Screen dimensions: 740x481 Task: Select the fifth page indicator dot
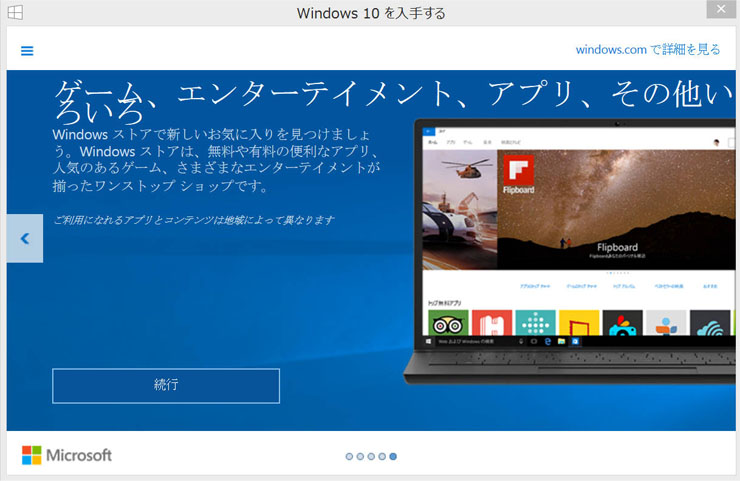point(393,456)
